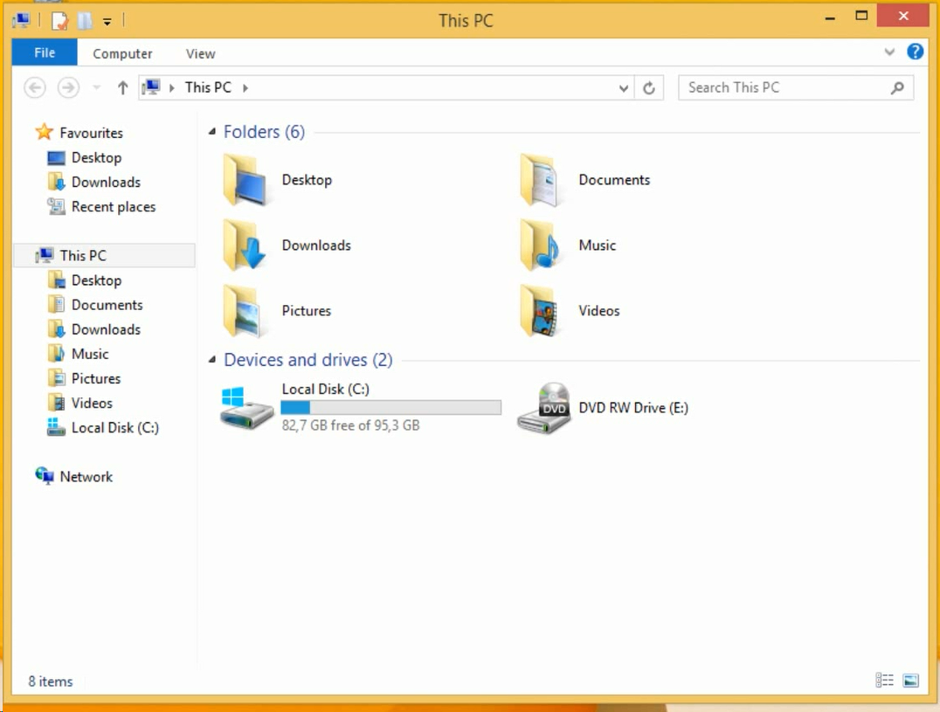
Task: Open Videos in the navigation pane
Action: tap(80, 403)
